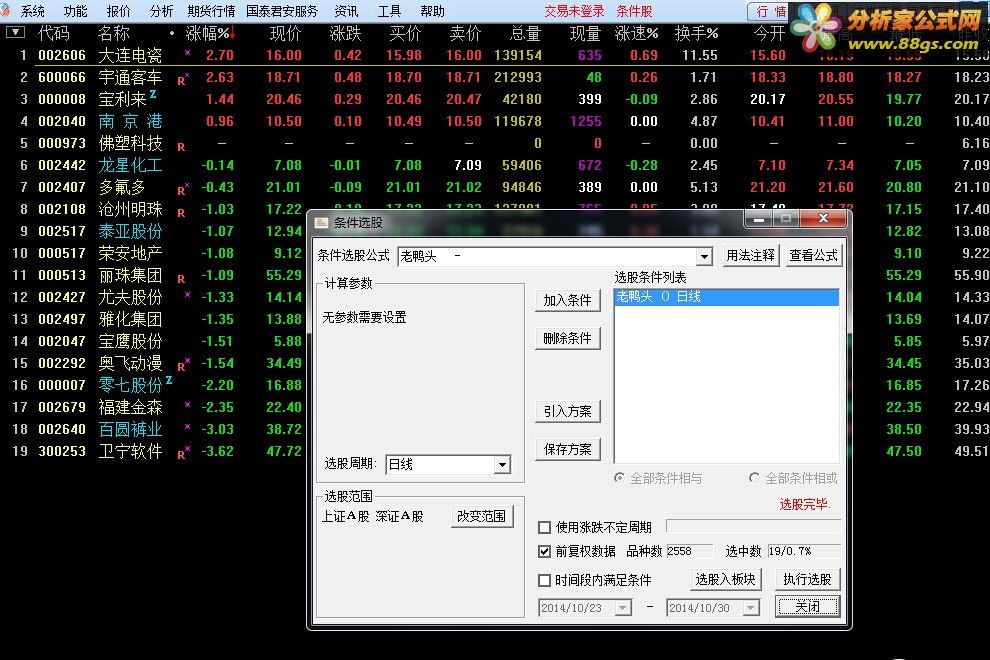Open the end date 2014/10/30 dropdown
The image size is (990, 660).
(x=750, y=608)
